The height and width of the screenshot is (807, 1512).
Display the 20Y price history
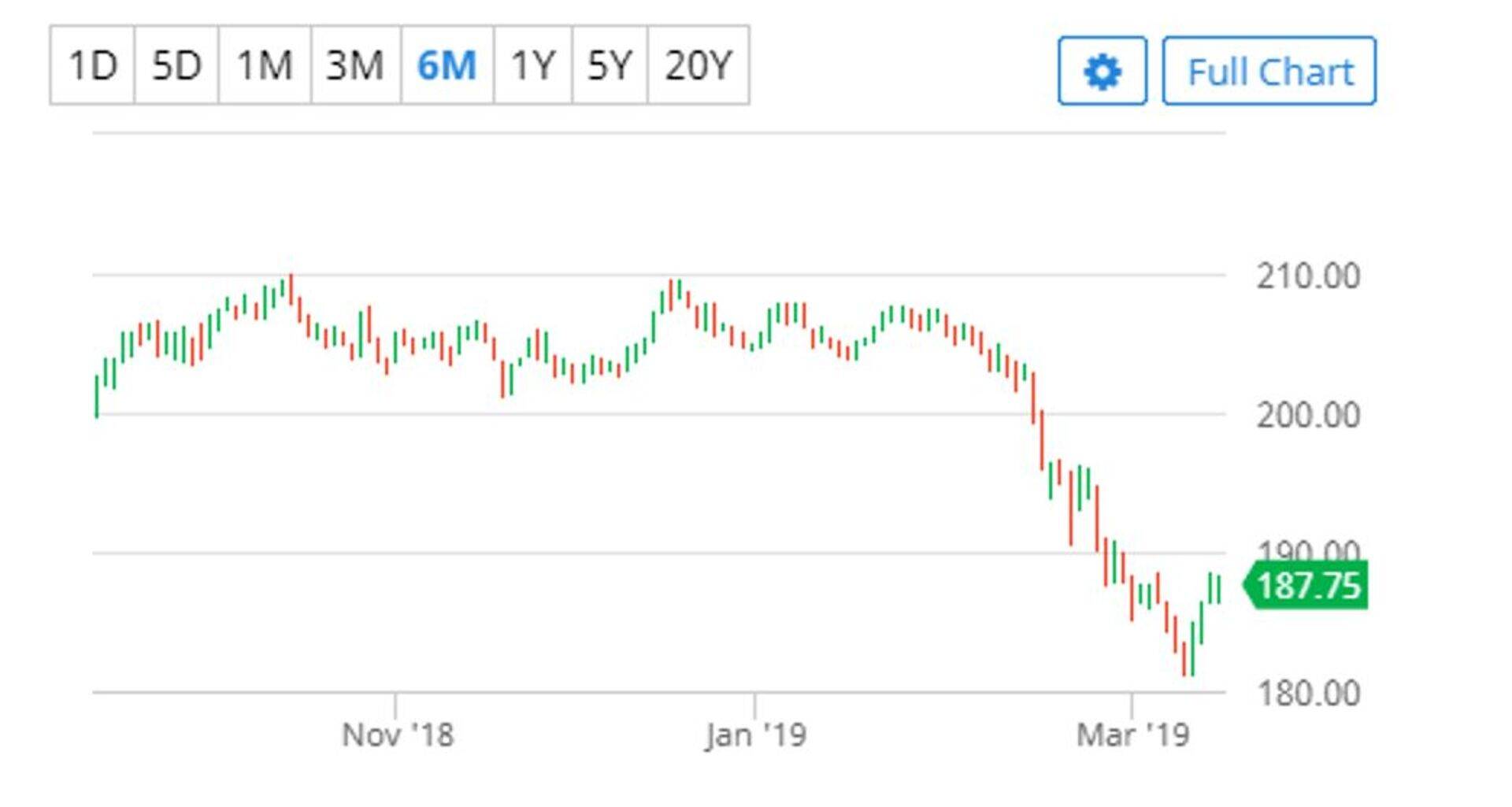[x=698, y=65]
